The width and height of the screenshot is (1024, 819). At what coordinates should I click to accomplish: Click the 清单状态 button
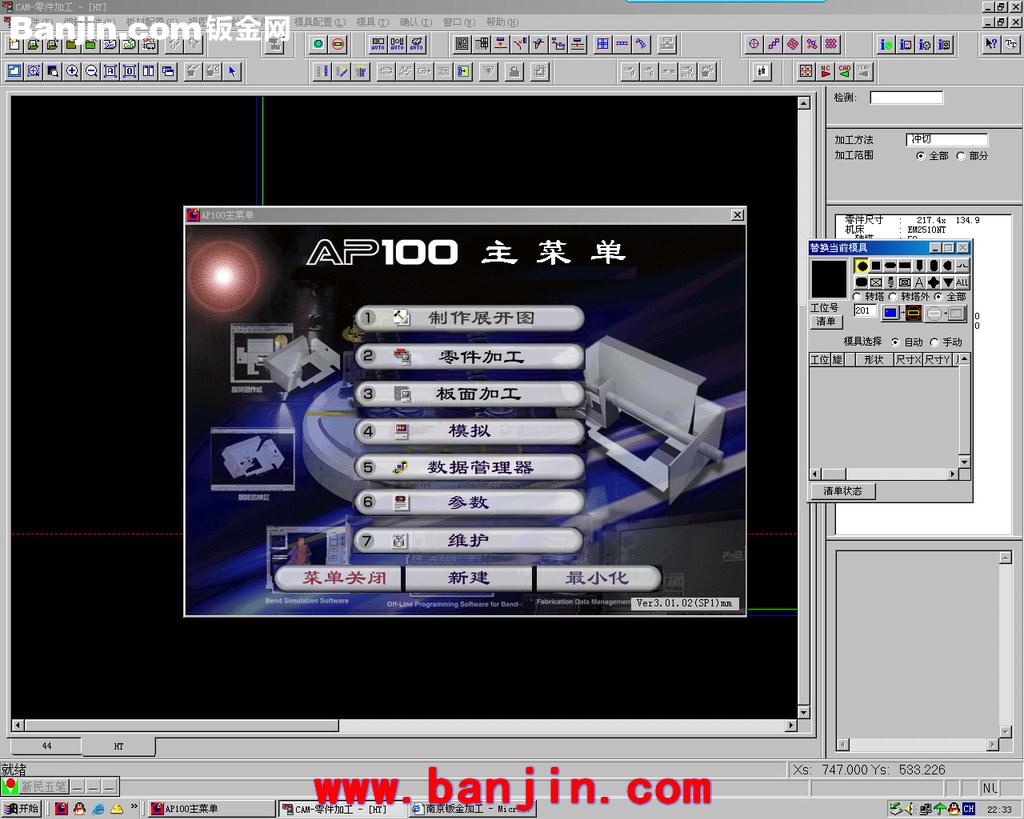pos(842,491)
